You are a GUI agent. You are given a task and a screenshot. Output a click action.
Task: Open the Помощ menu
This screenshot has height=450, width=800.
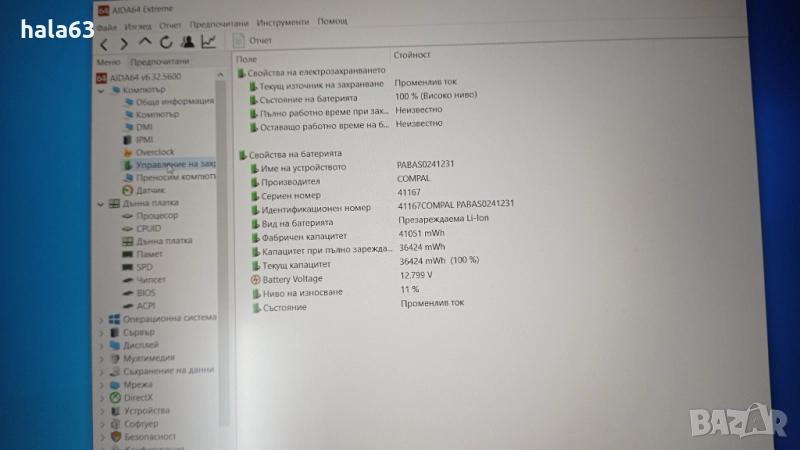pyautogui.click(x=332, y=21)
